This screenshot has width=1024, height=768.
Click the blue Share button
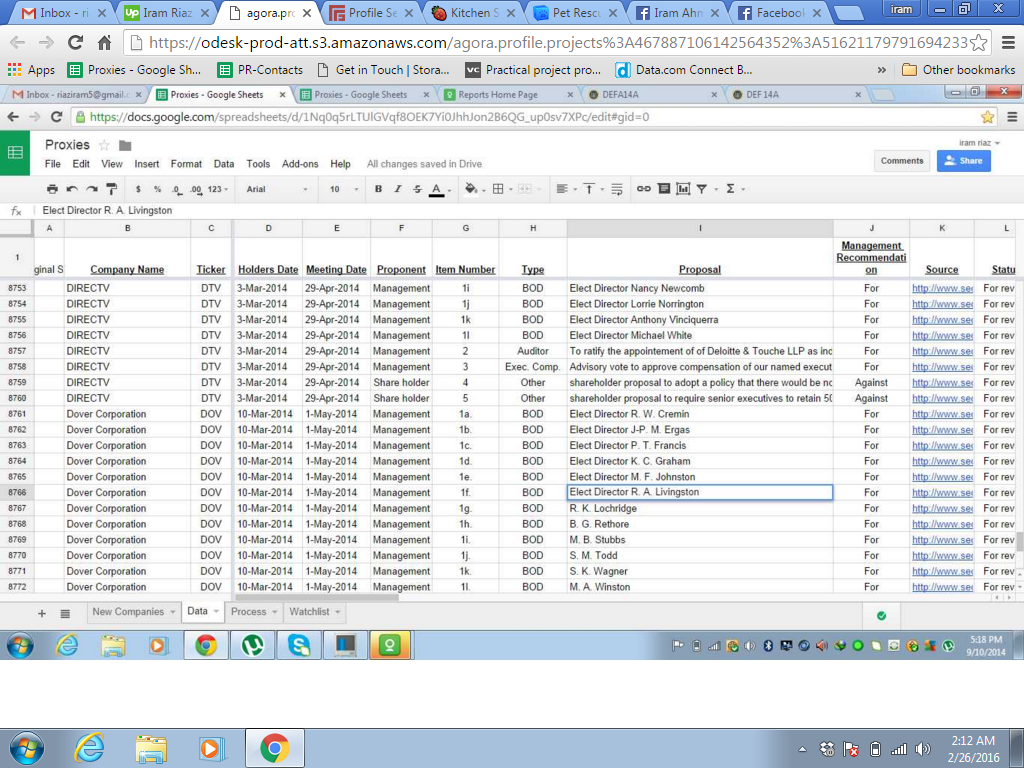(x=963, y=161)
